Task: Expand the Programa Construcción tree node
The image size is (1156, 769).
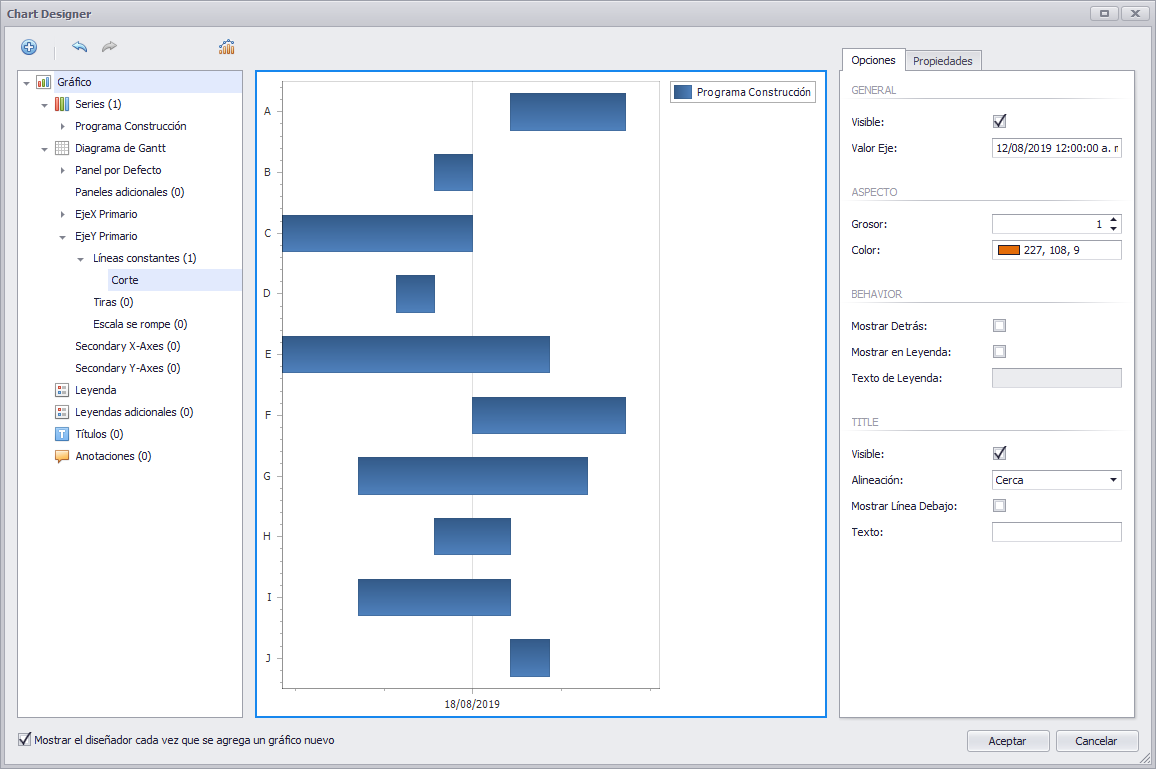Action: pos(63,126)
